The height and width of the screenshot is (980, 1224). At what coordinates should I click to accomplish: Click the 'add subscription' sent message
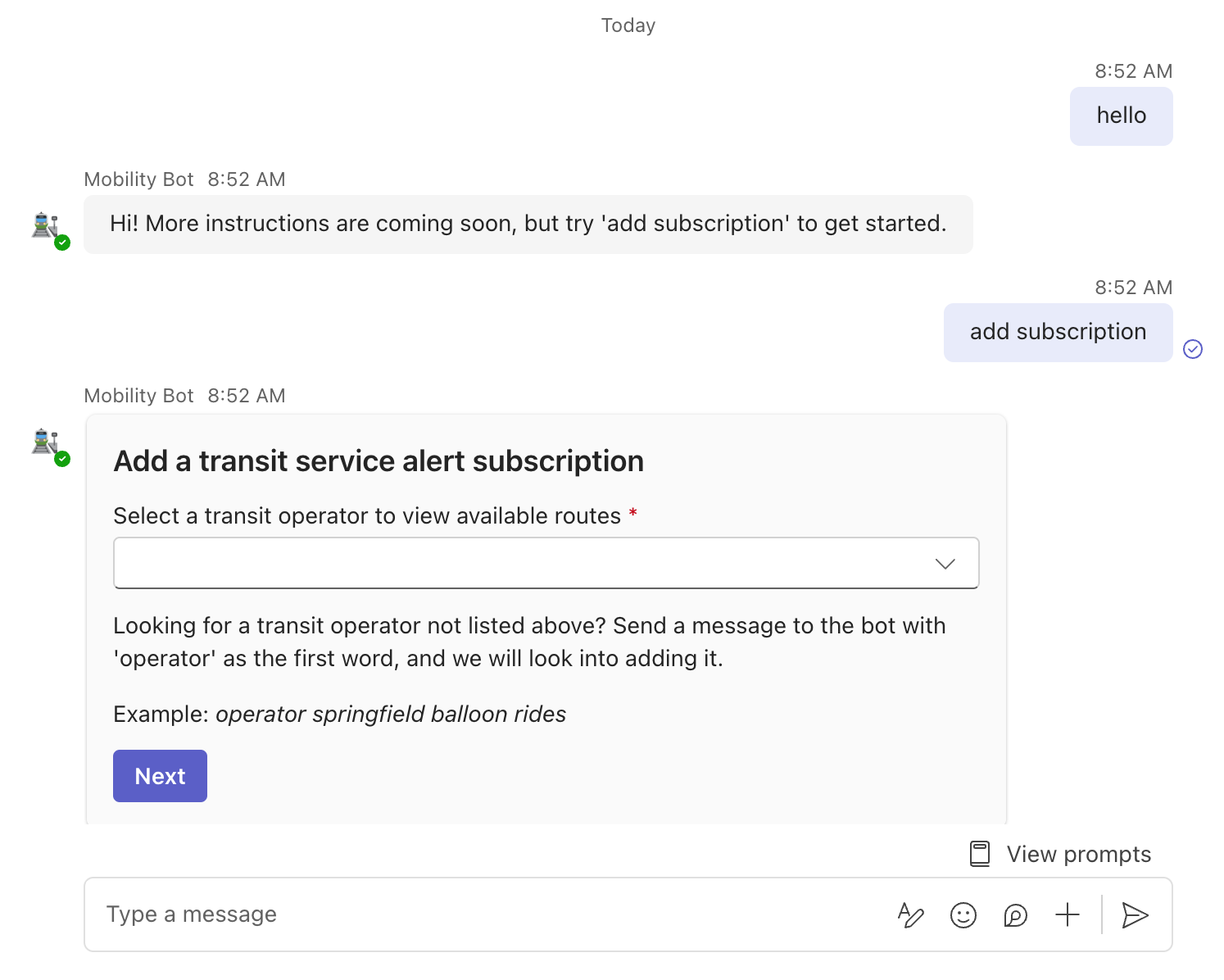(x=1058, y=332)
